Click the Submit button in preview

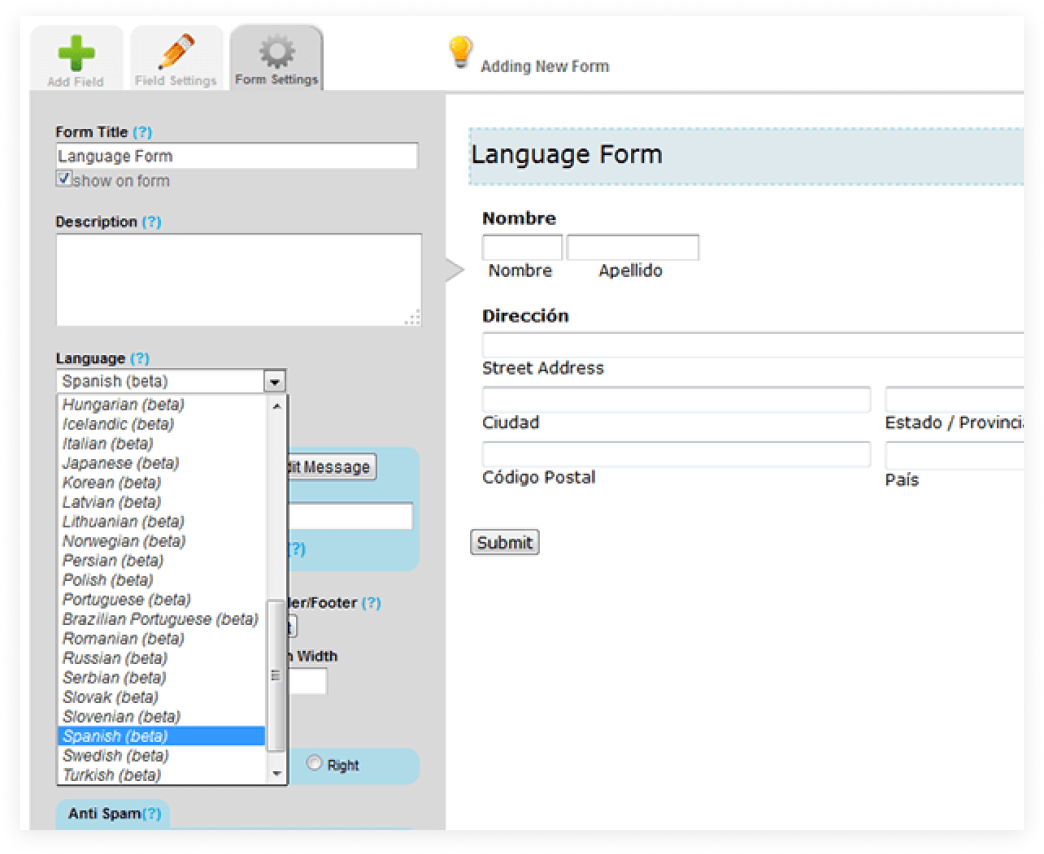coord(505,542)
